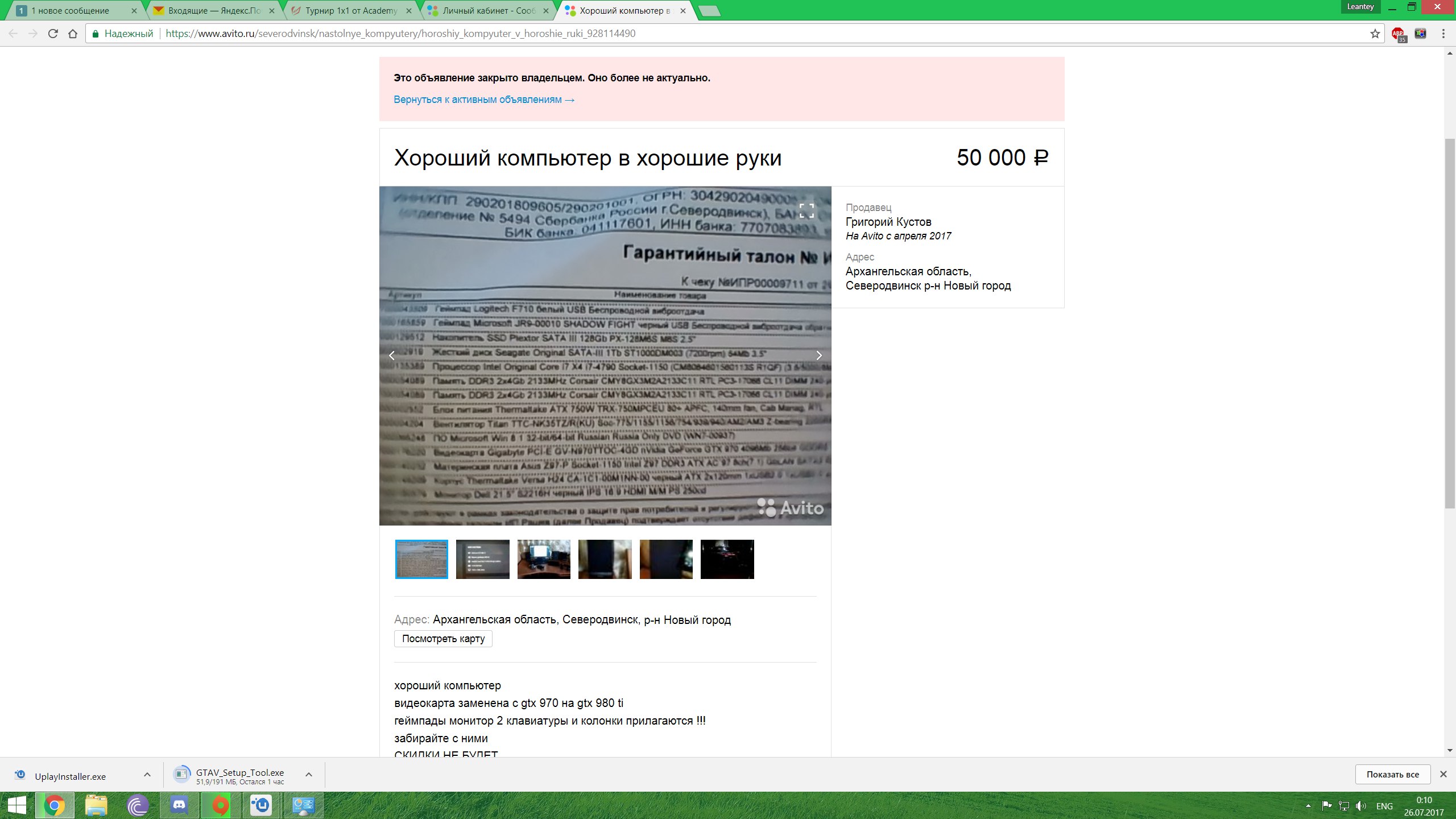The width and height of the screenshot is (1456, 819).
Task: Click ENG language indicator in taskbar
Action: (1384, 806)
